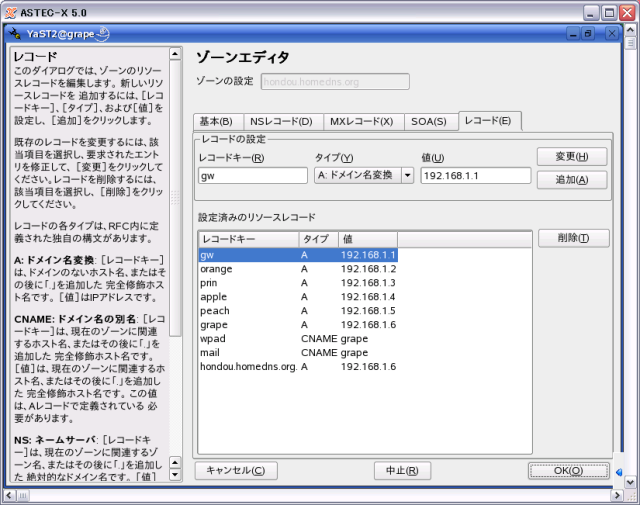The height and width of the screenshot is (505, 640).
Task: Sort by the レコードキー column header
Action: click(248, 240)
